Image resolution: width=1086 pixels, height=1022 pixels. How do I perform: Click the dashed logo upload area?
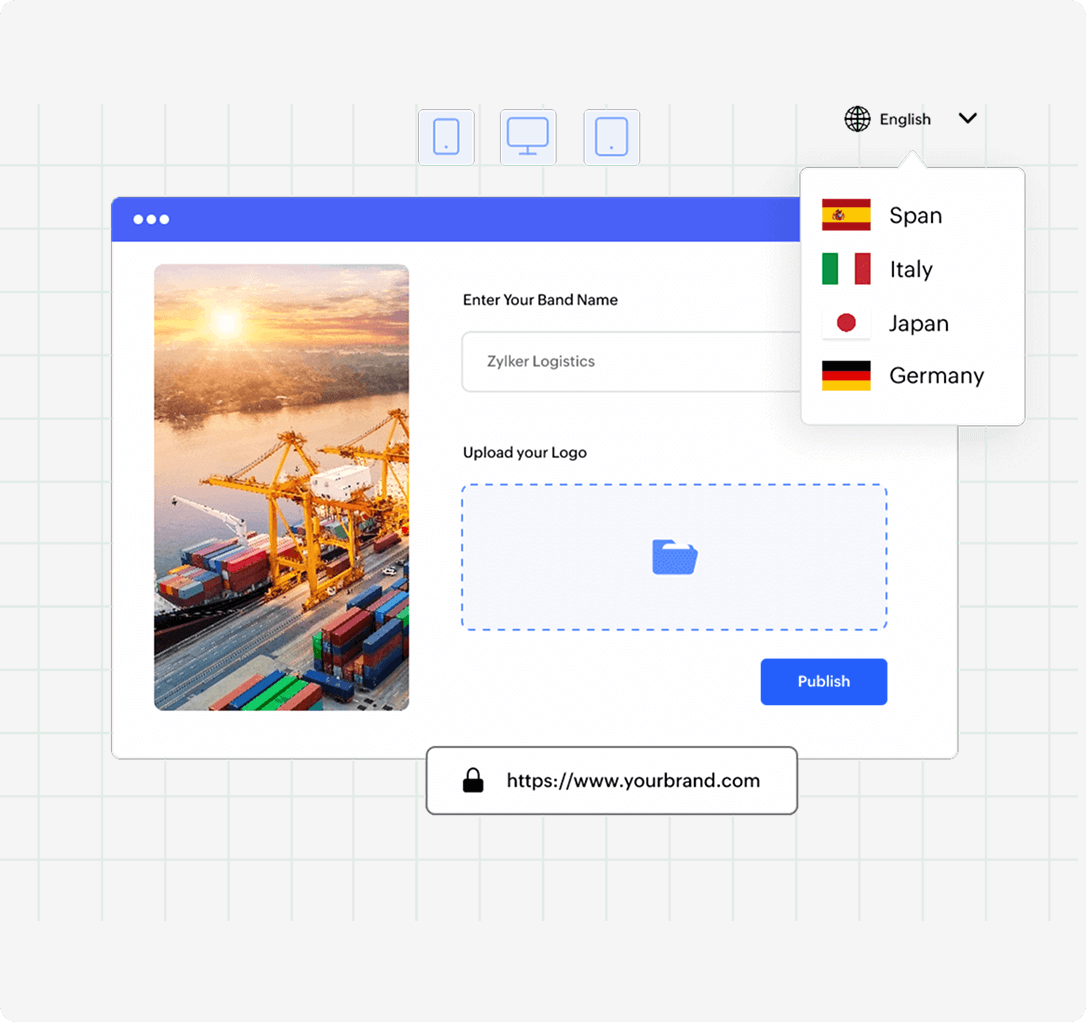(675, 557)
